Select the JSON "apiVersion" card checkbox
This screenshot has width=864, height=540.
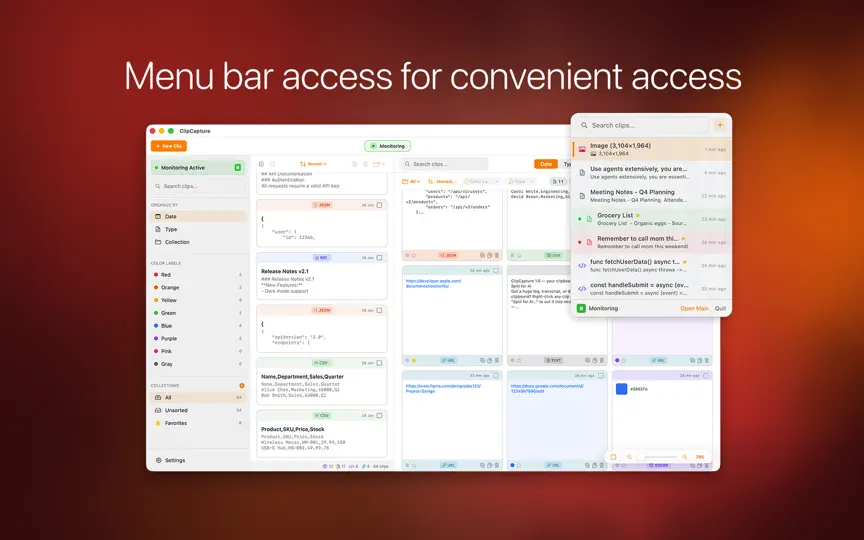(x=379, y=310)
